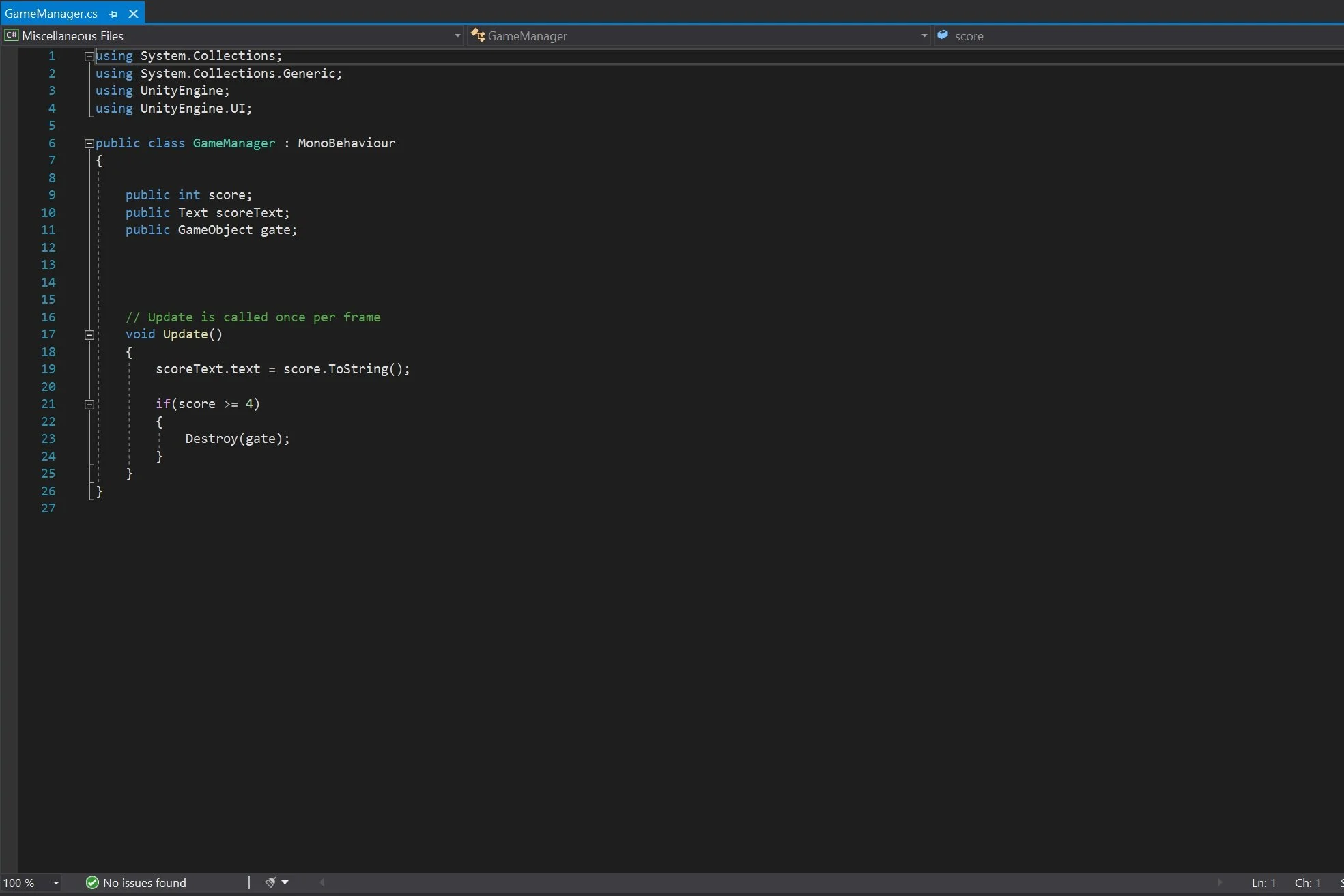This screenshot has height=896, width=1344.
Task: Open the 100% zoom level selector
Action: click(57, 882)
